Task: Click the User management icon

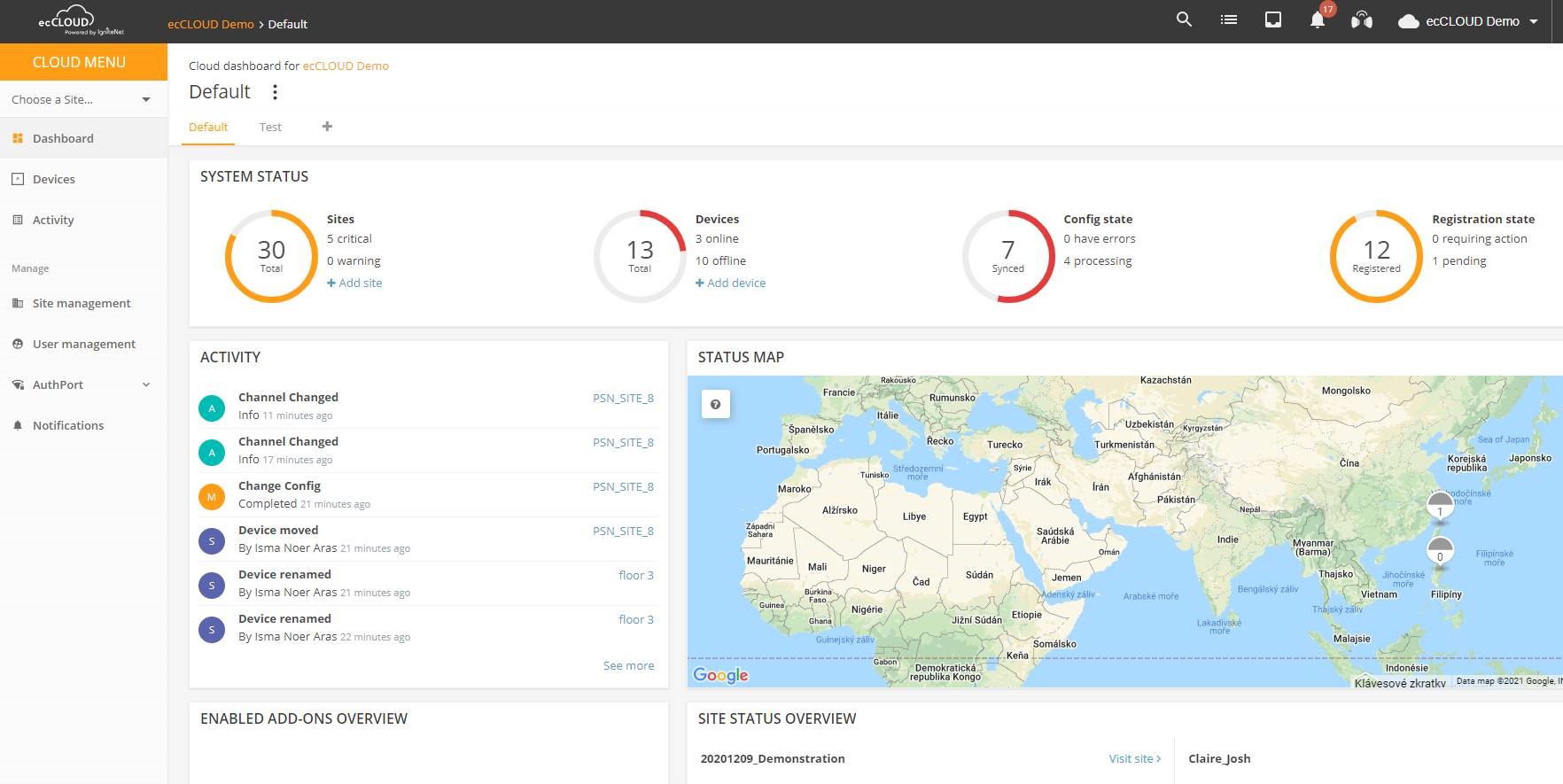Action: (x=18, y=344)
